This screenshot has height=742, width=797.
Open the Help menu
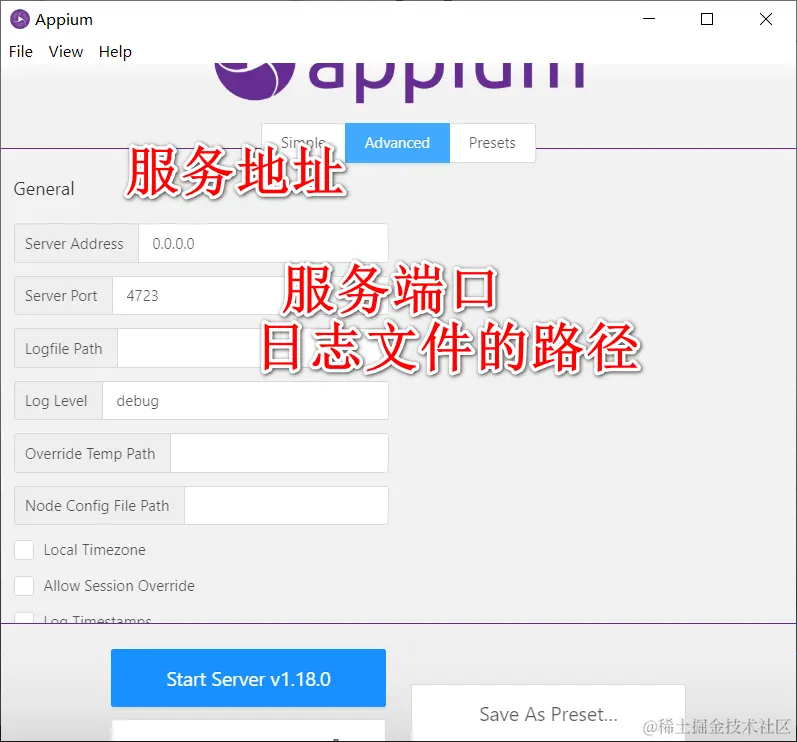(x=115, y=51)
